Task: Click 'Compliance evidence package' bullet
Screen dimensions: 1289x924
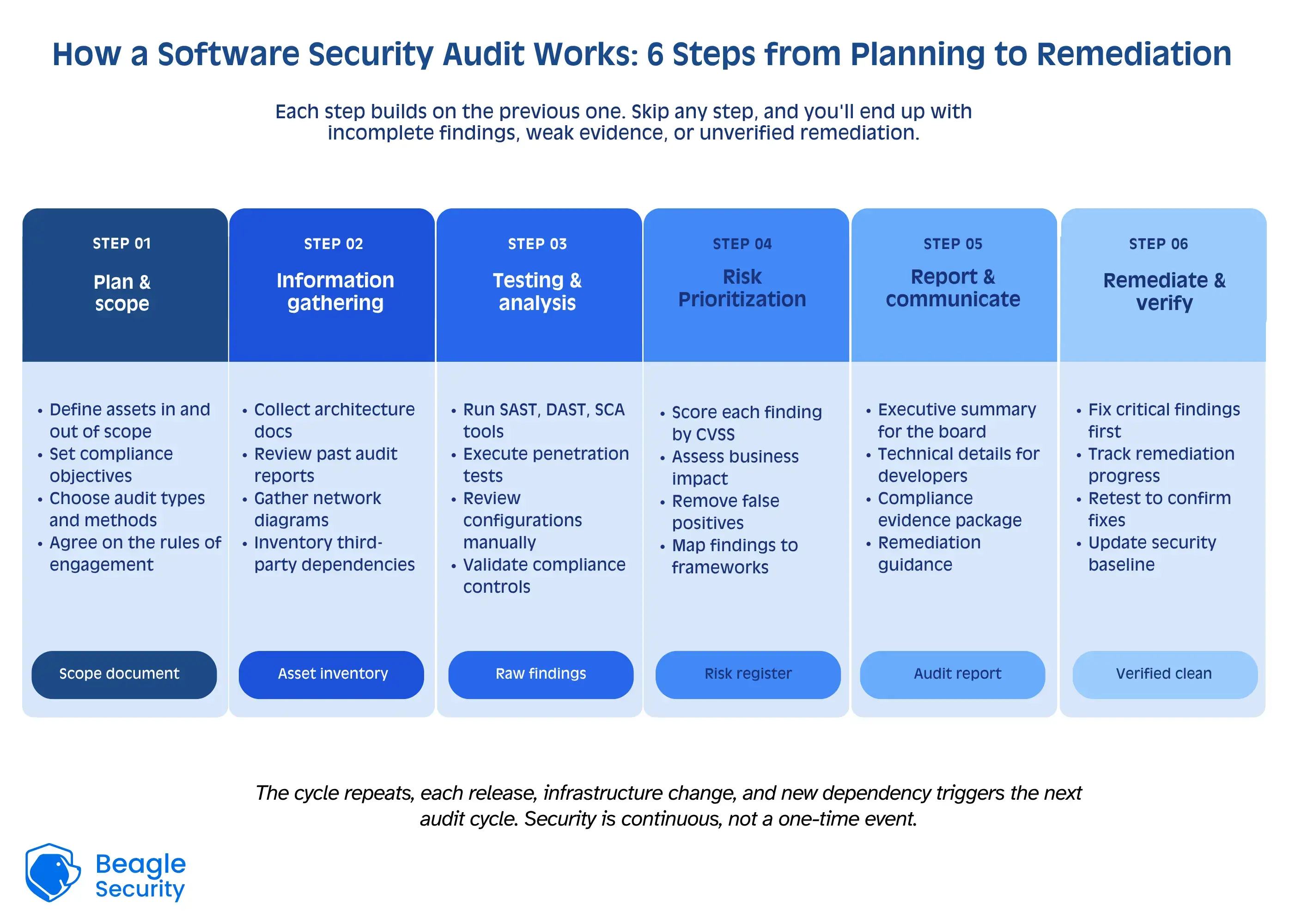Action: pos(950,509)
